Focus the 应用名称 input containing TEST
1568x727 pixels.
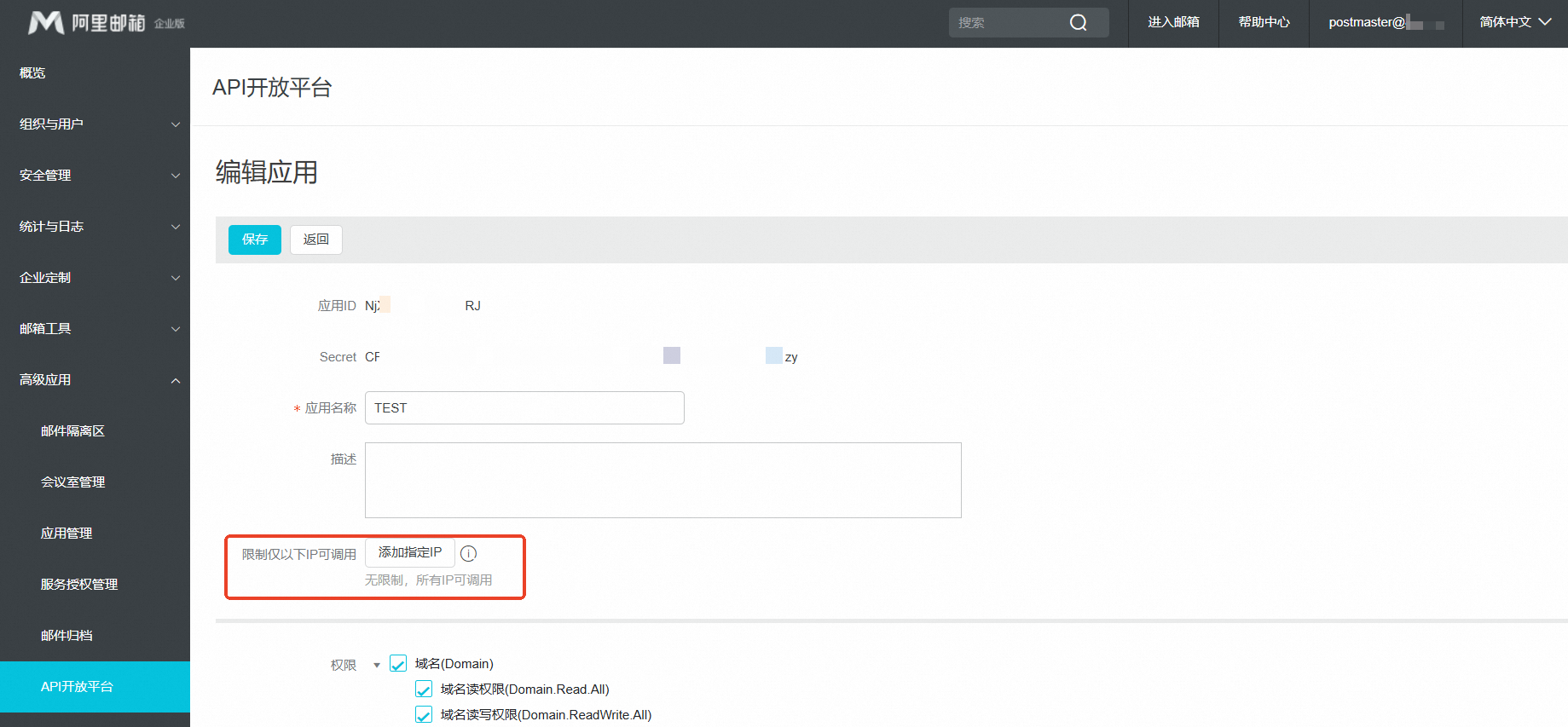point(524,408)
